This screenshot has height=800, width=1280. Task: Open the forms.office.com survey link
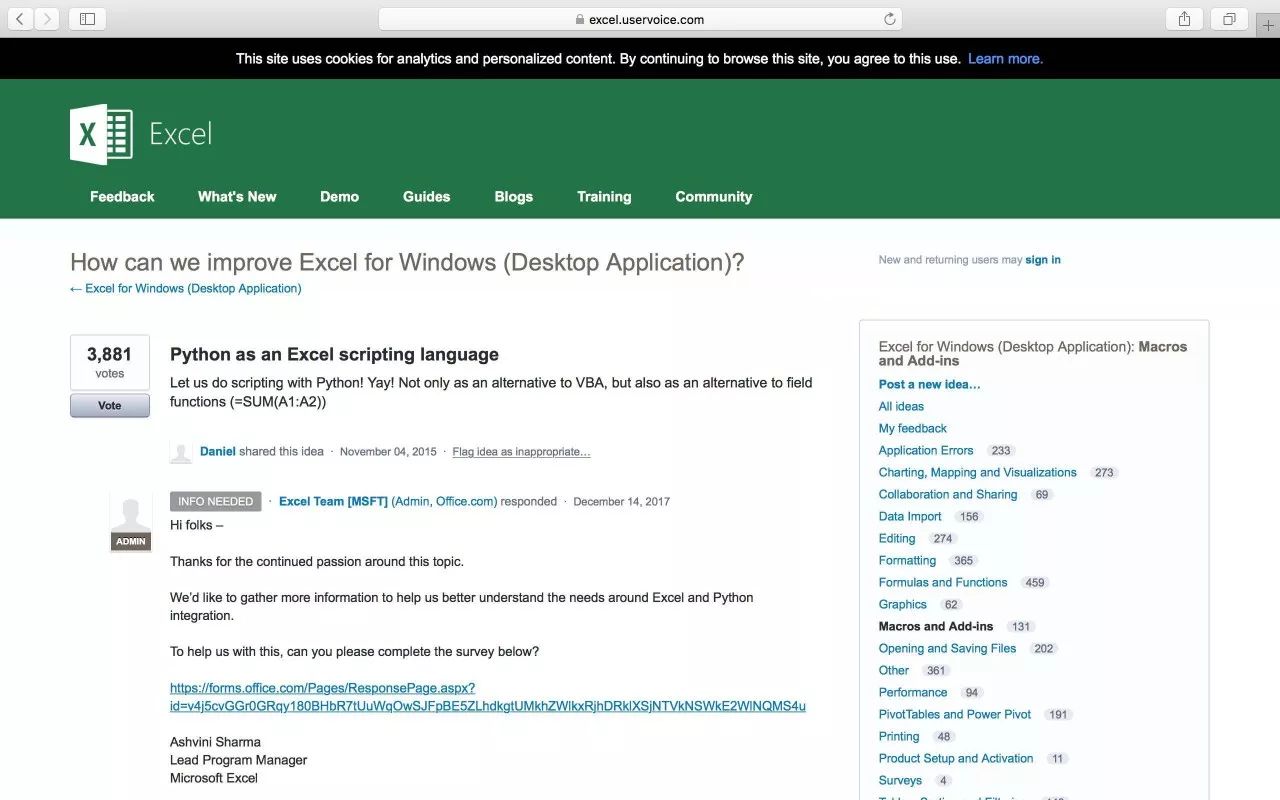[488, 697]
